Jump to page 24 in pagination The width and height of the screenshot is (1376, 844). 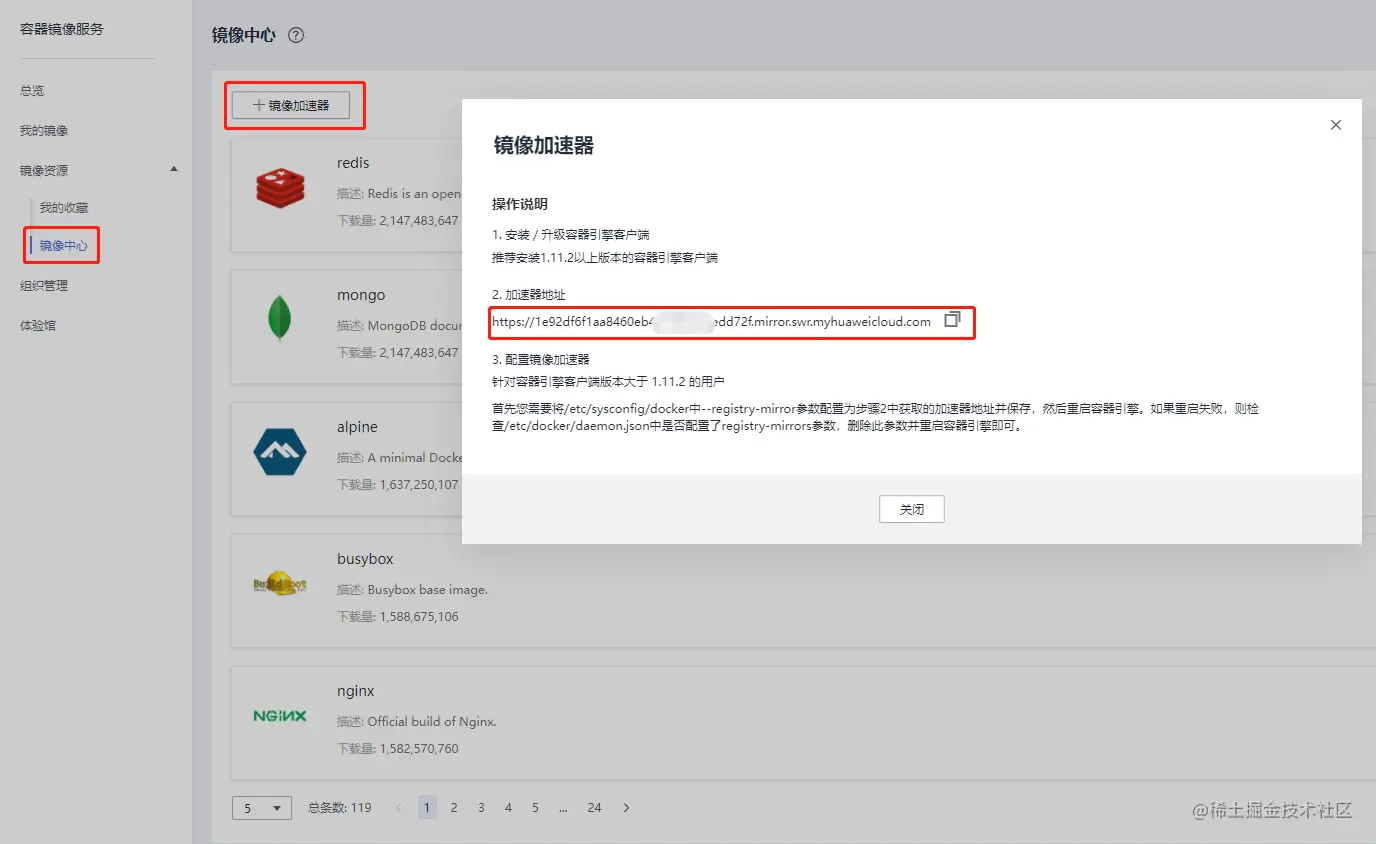pyautogui.click(x=594, y=807)
